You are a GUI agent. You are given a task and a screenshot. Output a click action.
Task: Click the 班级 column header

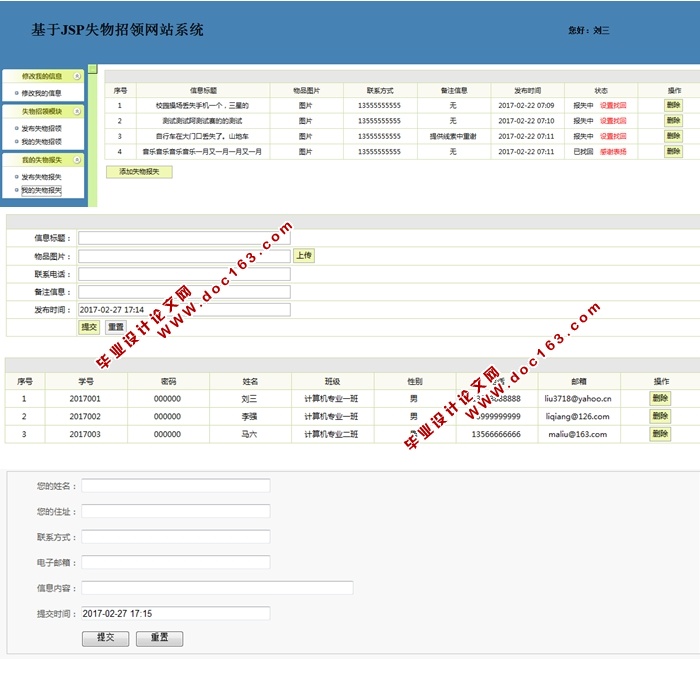[x=333, y=382]
